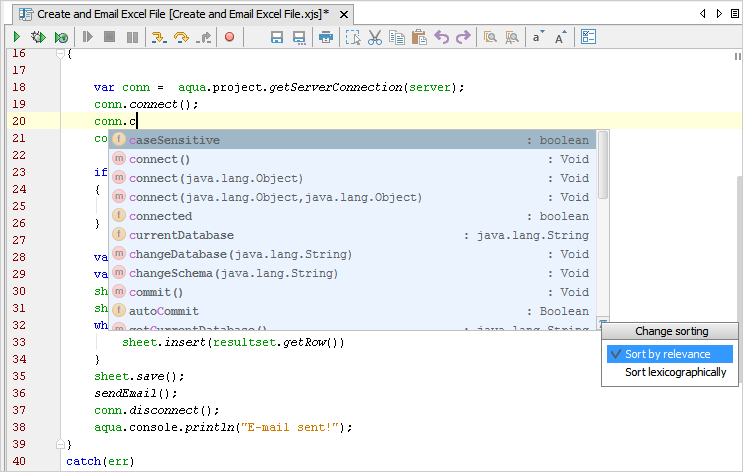Viewport: 743px width, 472px height.
Task: Click the Redo purple arrow
Action: 463,37
